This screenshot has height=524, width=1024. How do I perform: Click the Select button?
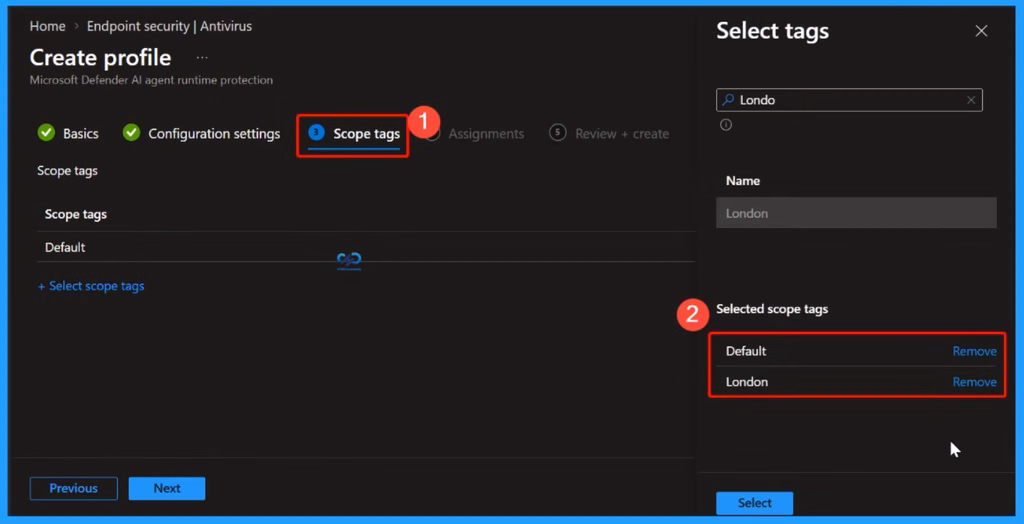754,503
